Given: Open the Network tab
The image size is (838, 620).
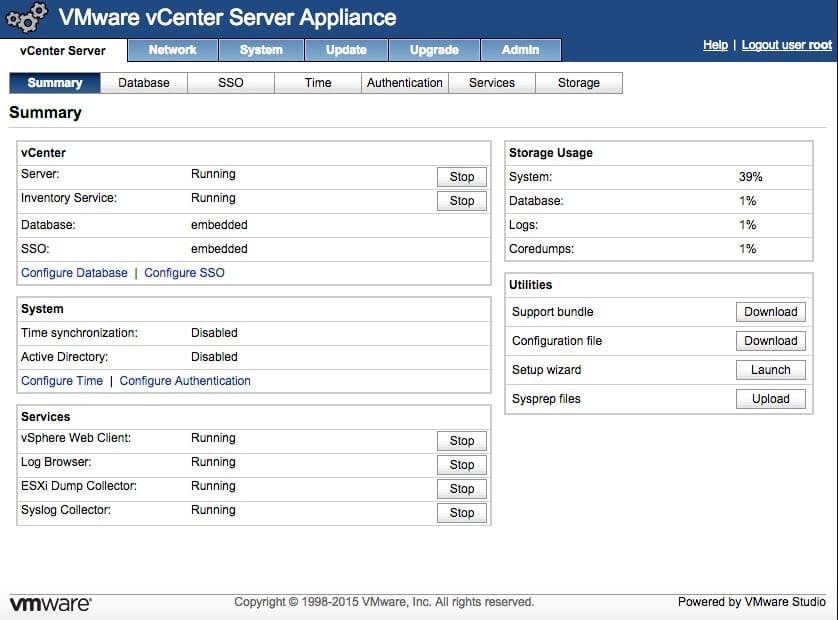Looking at the screenshot, I should [172, 50].
